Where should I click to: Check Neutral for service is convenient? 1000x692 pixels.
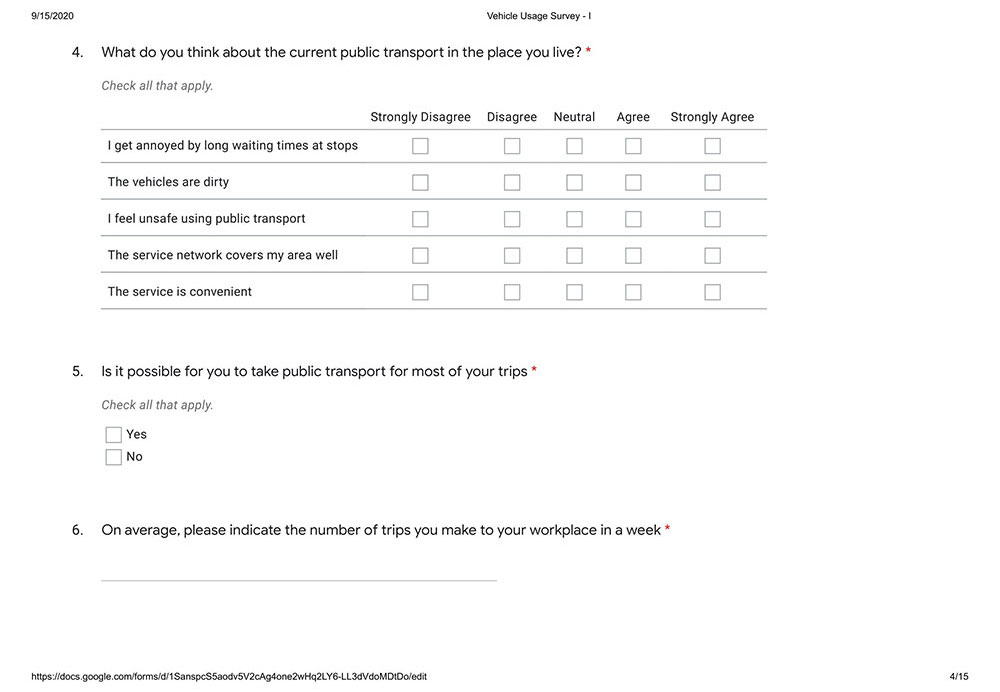[574, 292]
